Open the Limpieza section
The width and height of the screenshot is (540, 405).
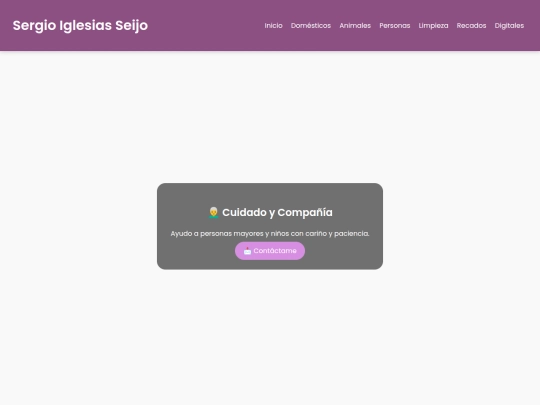pyautogui.click(x=433, y=25)
